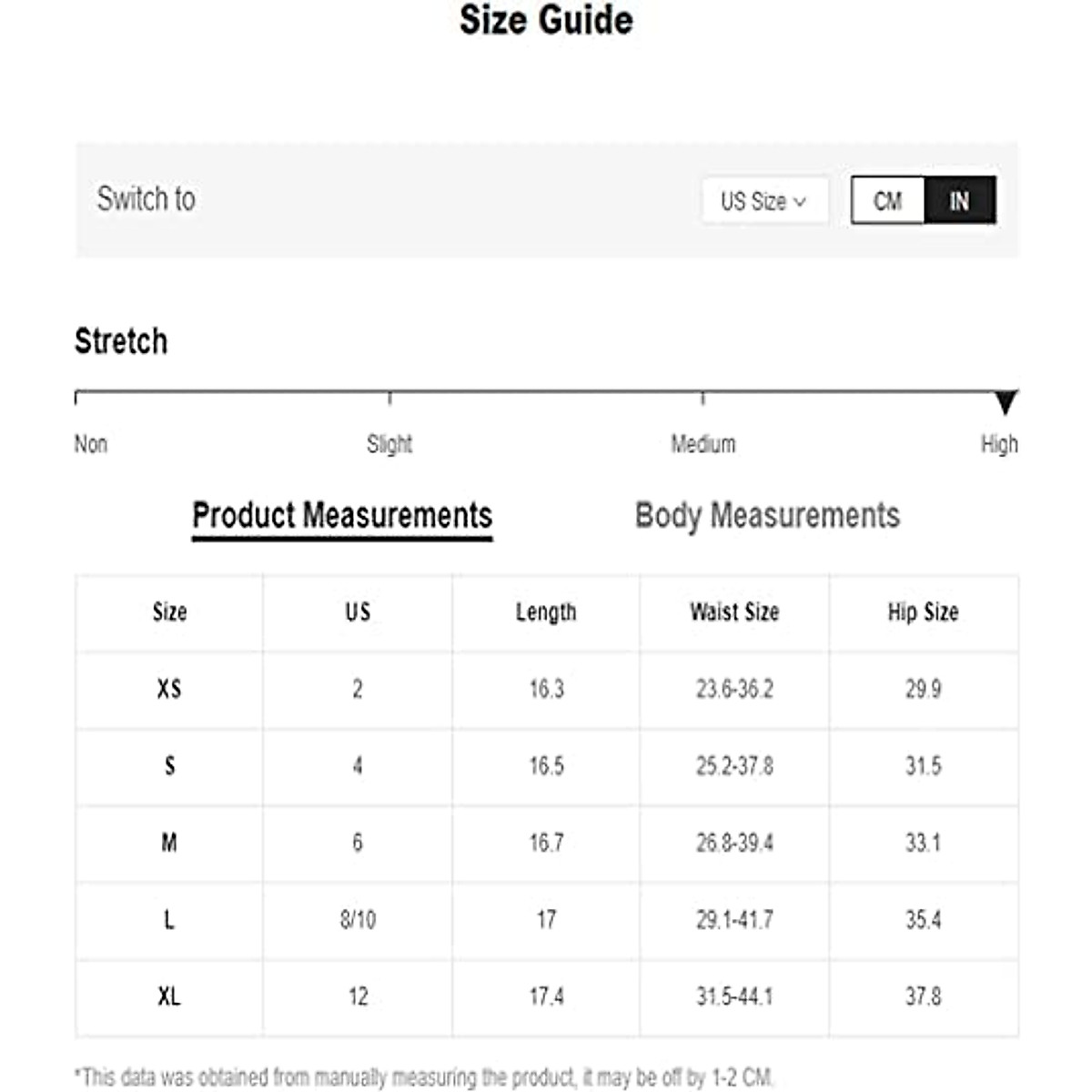
Task: Click the Waist Size column header
Action: [x=734, y=612]
